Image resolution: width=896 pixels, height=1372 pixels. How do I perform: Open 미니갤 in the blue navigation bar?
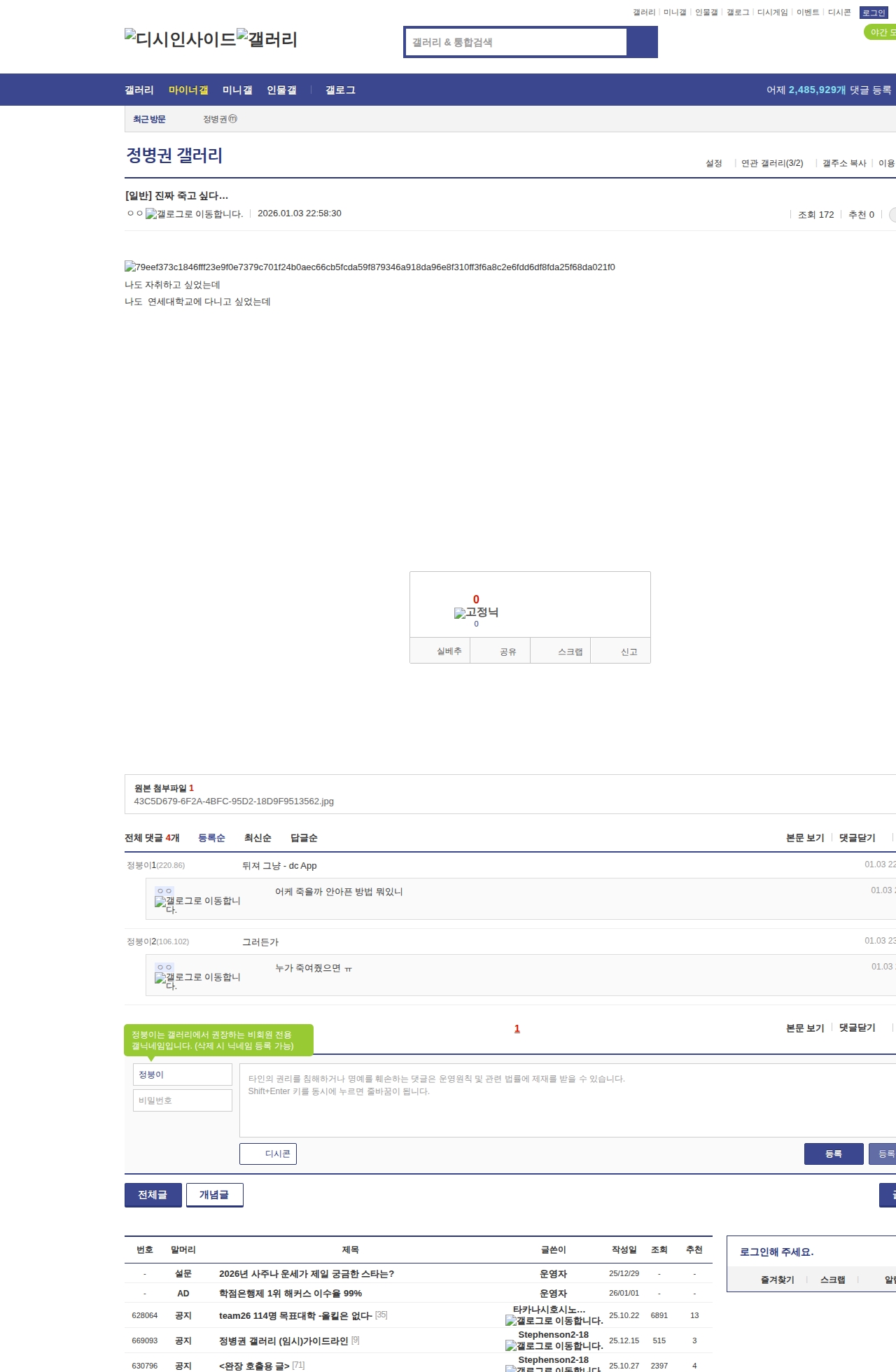click(x=237, y=90)
